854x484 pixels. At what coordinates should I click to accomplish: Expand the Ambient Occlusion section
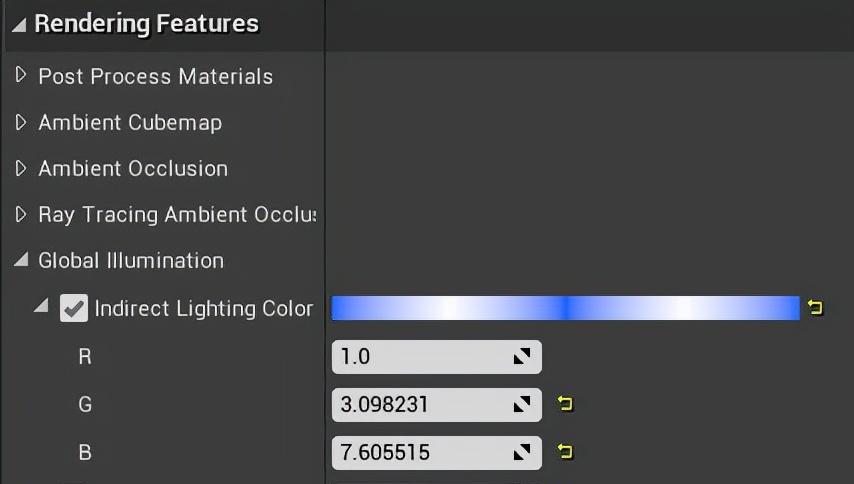(x=21, y=168)
